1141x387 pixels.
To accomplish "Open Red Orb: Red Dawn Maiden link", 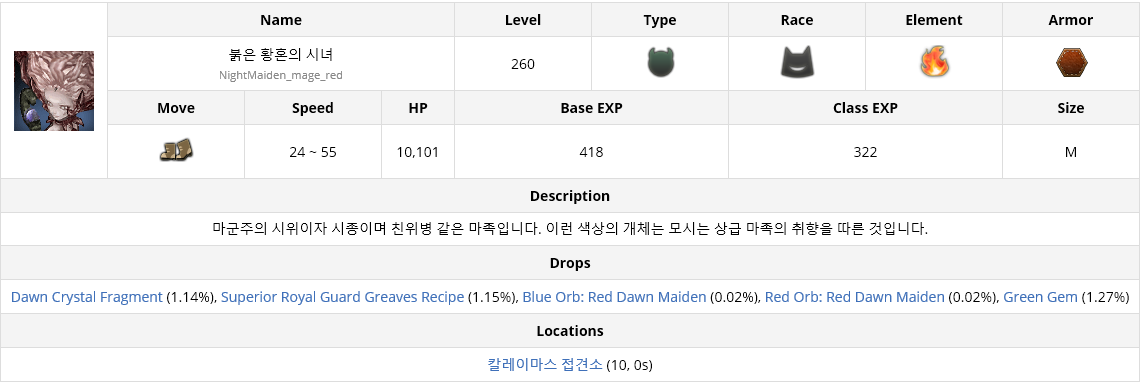I will [854, 297].
